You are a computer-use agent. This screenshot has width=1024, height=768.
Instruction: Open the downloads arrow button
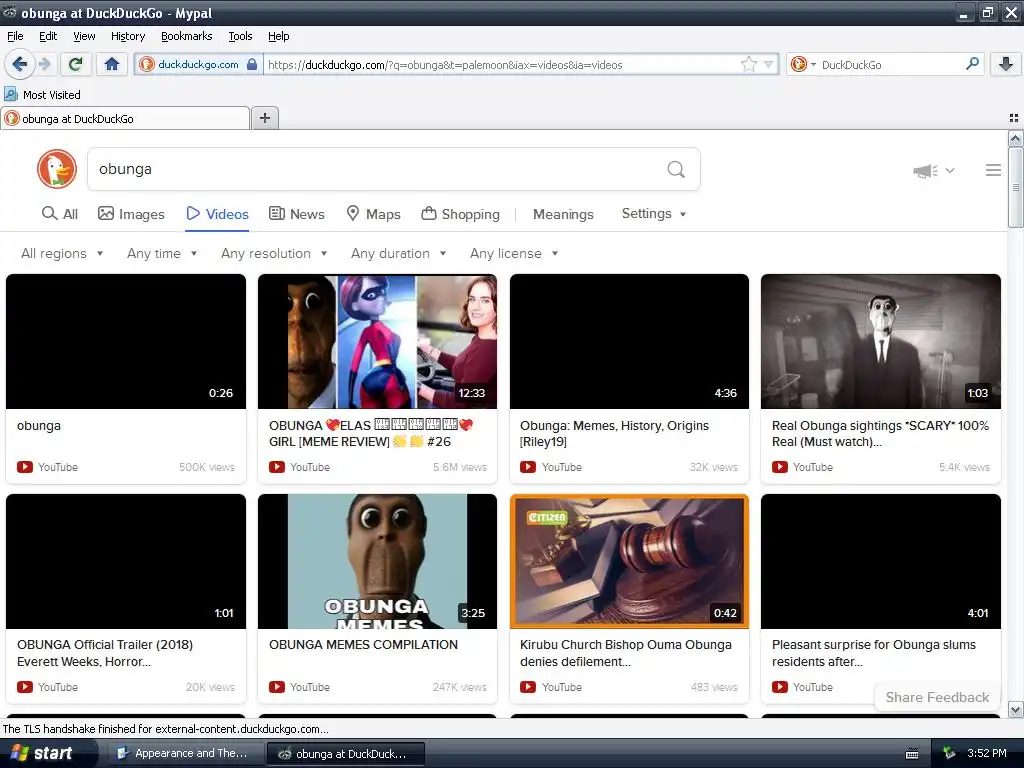tap(1006, 64)
